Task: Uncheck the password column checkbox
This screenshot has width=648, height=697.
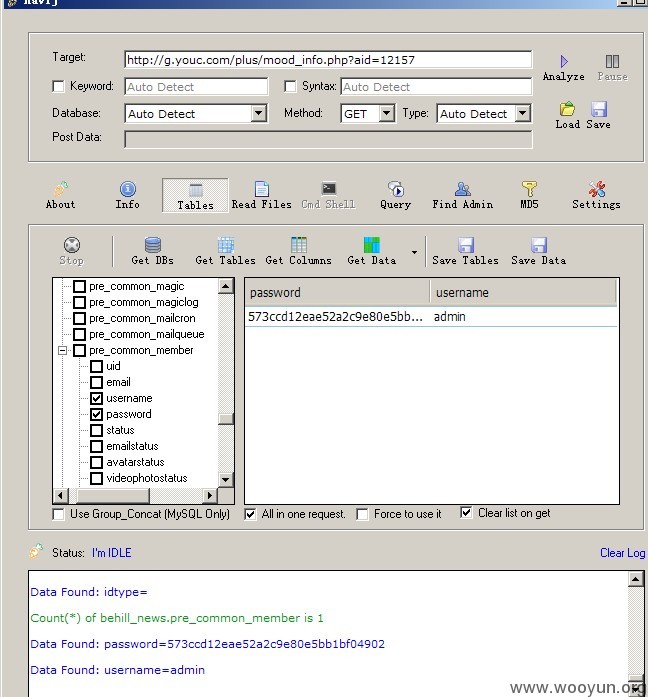Action: (96, 414)
